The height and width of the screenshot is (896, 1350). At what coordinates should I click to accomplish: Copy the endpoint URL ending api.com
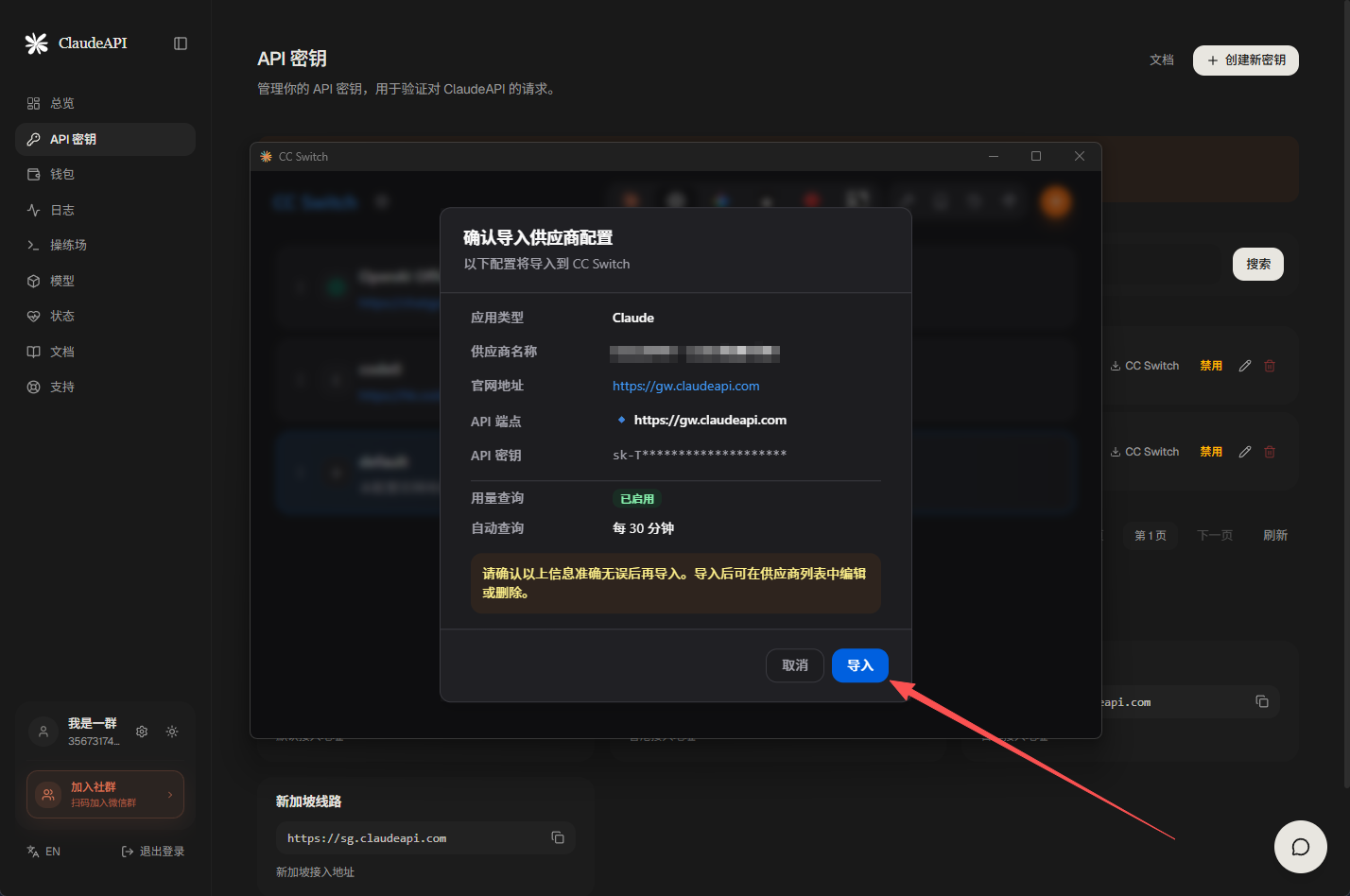(1262, 701)
